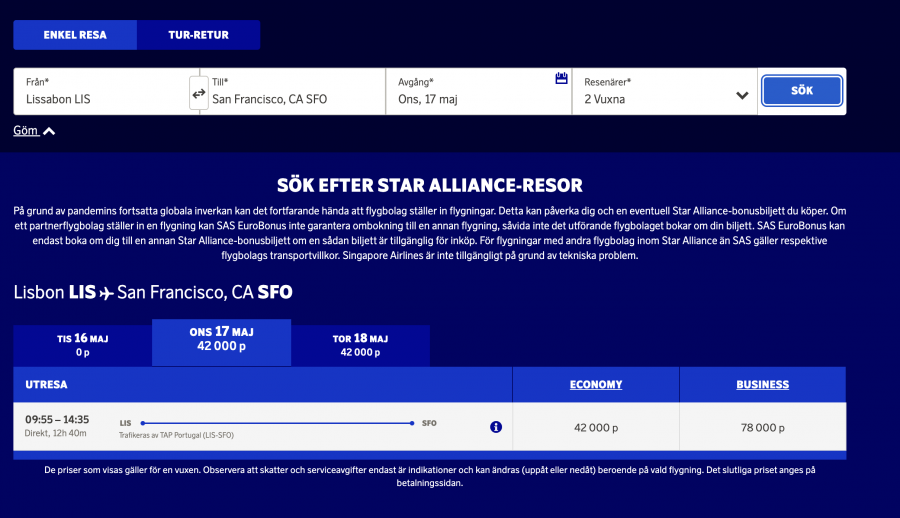
Task: Sort by the Business column header
Action: coord(762,384)
